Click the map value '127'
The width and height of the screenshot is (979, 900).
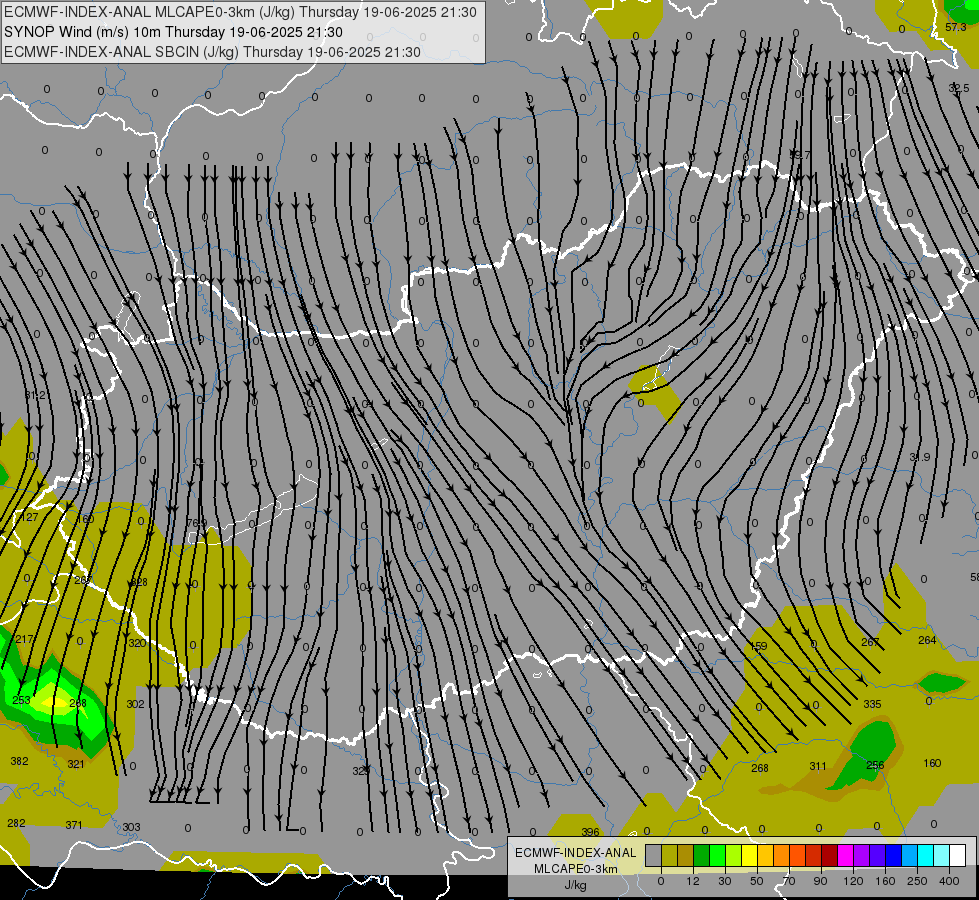29,517
